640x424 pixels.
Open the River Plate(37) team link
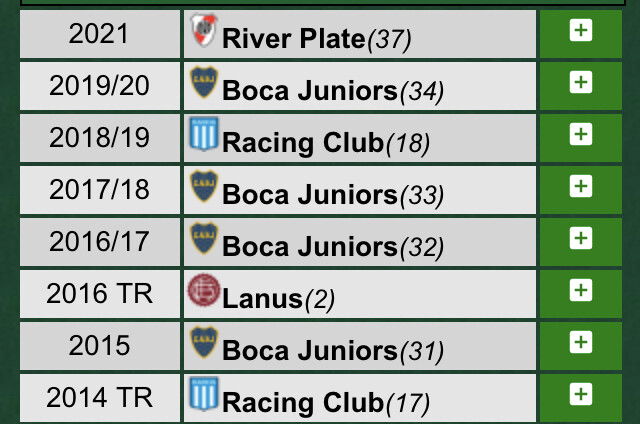pyautogui.click(x=317, y=39)
